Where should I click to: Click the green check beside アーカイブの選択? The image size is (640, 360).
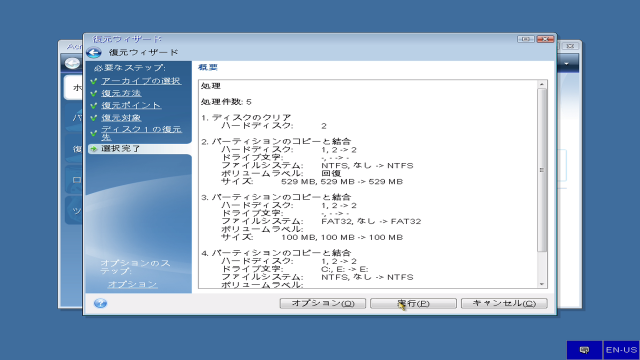94,81
